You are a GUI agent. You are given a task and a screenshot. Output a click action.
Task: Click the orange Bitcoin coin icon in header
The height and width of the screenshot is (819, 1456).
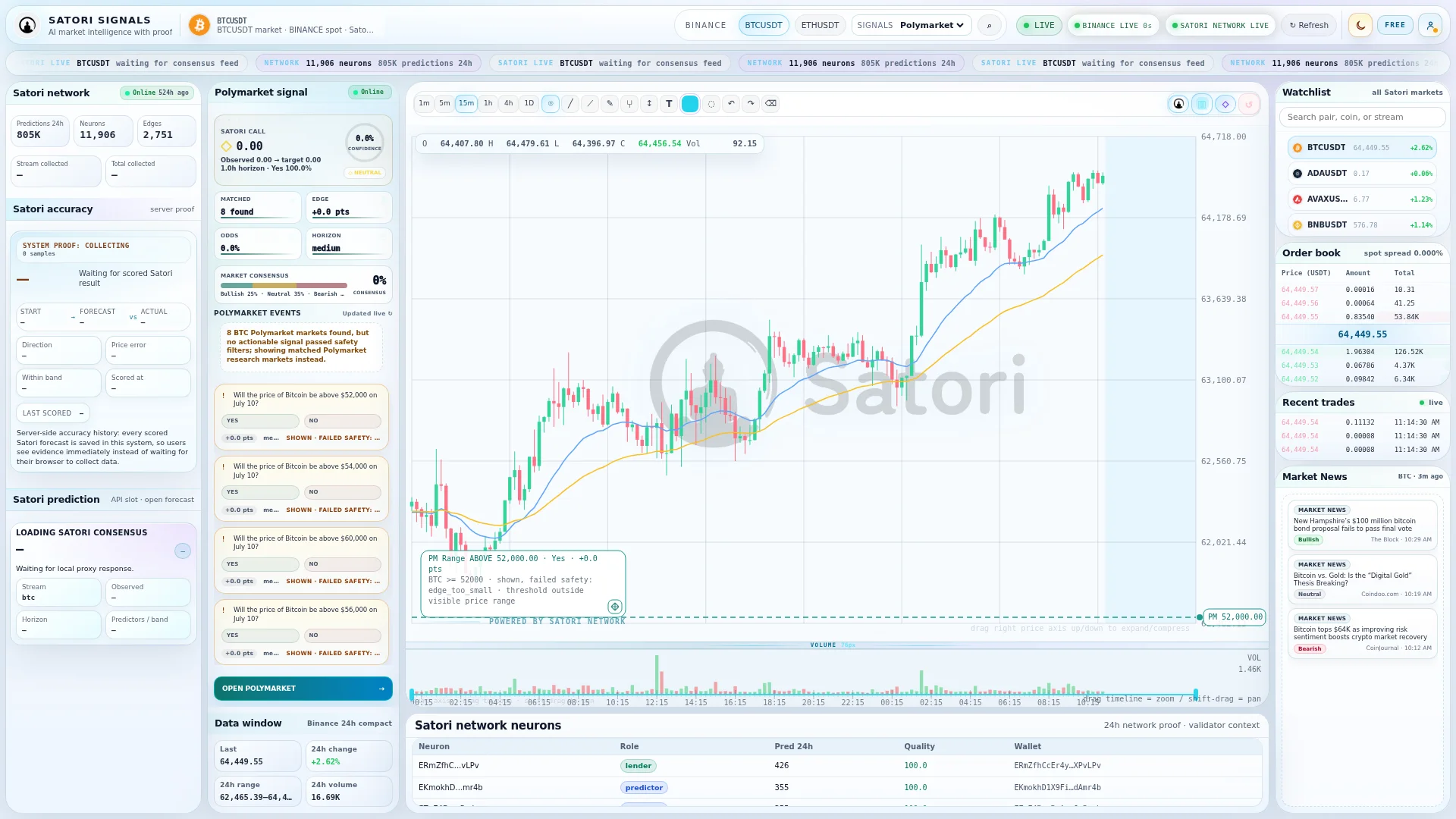(x=199, y=26)
